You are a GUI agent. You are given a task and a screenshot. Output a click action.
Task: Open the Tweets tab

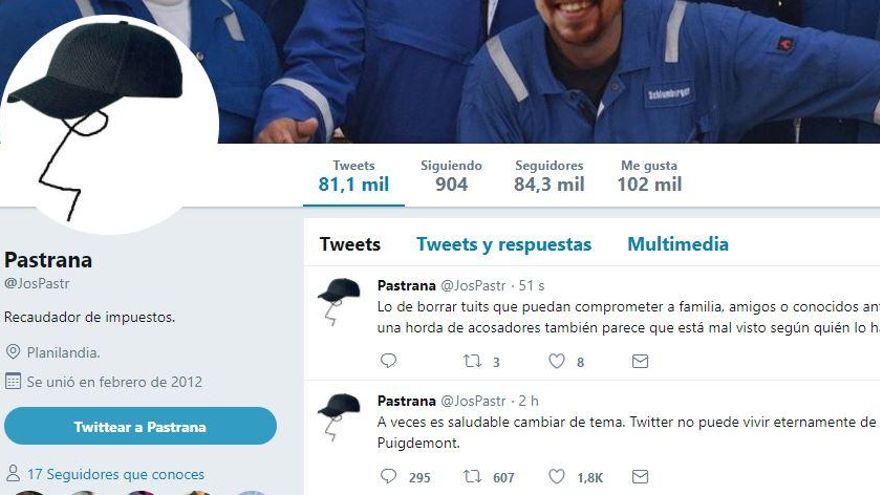tap(350, 244)
